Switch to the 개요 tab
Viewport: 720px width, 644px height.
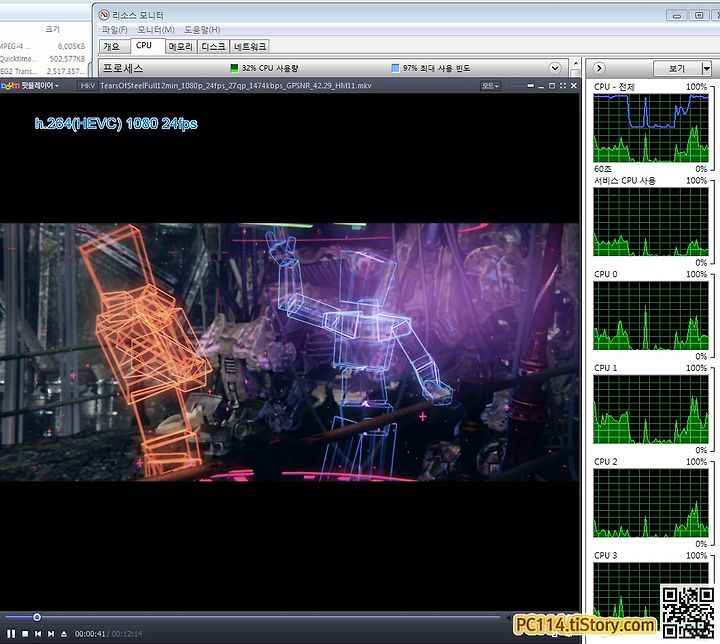[x=114, y=46]
